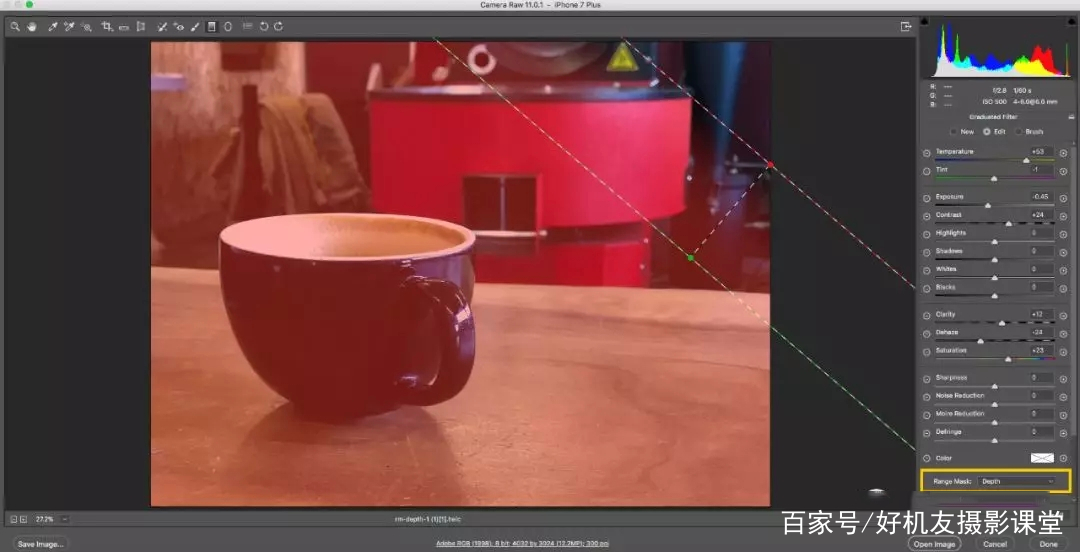This screenshot has width=1080, height=552.
Task: Increase Highlights with its plus button
Action: (x=1063, y=234)
